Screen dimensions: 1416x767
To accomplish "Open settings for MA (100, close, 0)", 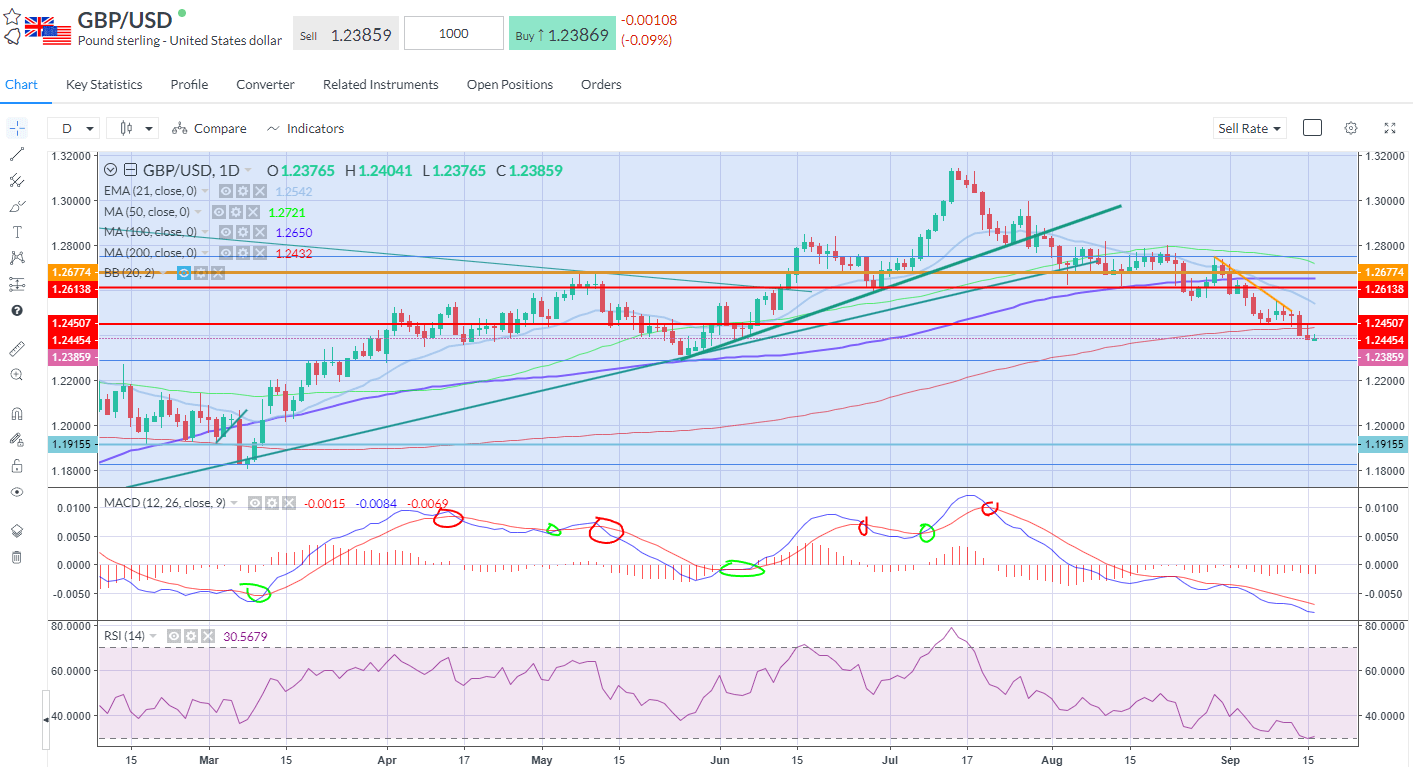I will [x=242, y=232].
